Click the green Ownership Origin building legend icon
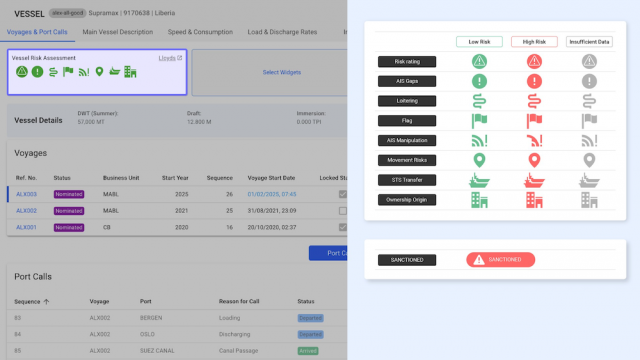Viewport: 640px width, 360px height. 479,200
